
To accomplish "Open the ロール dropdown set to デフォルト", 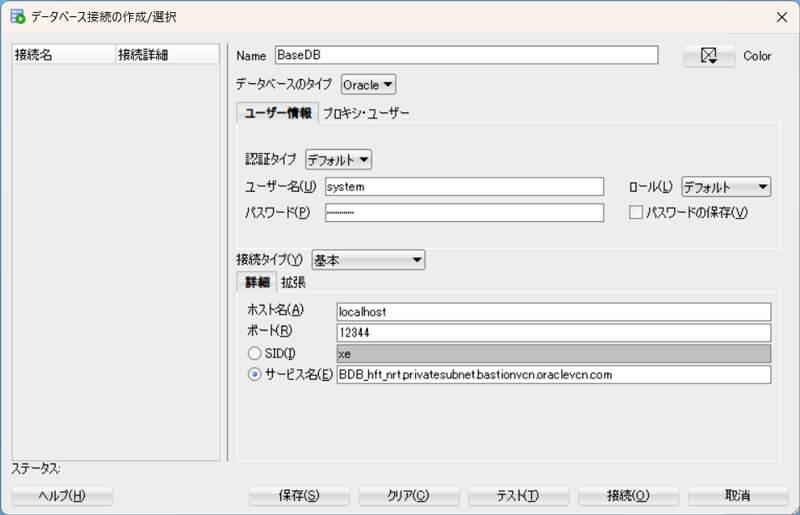I will tap(726, 187).
